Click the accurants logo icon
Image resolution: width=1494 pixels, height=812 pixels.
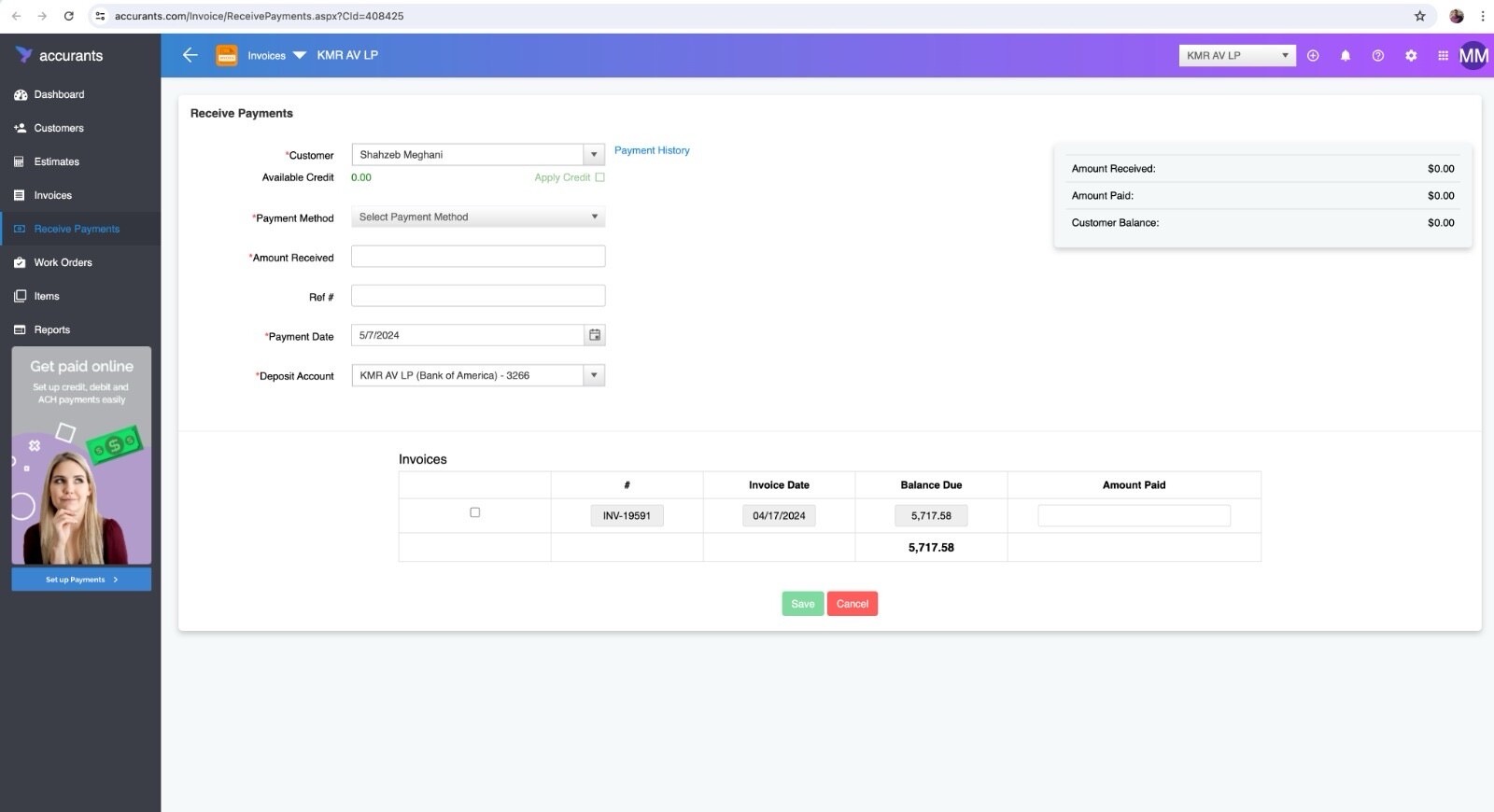(x=23, y=55)
